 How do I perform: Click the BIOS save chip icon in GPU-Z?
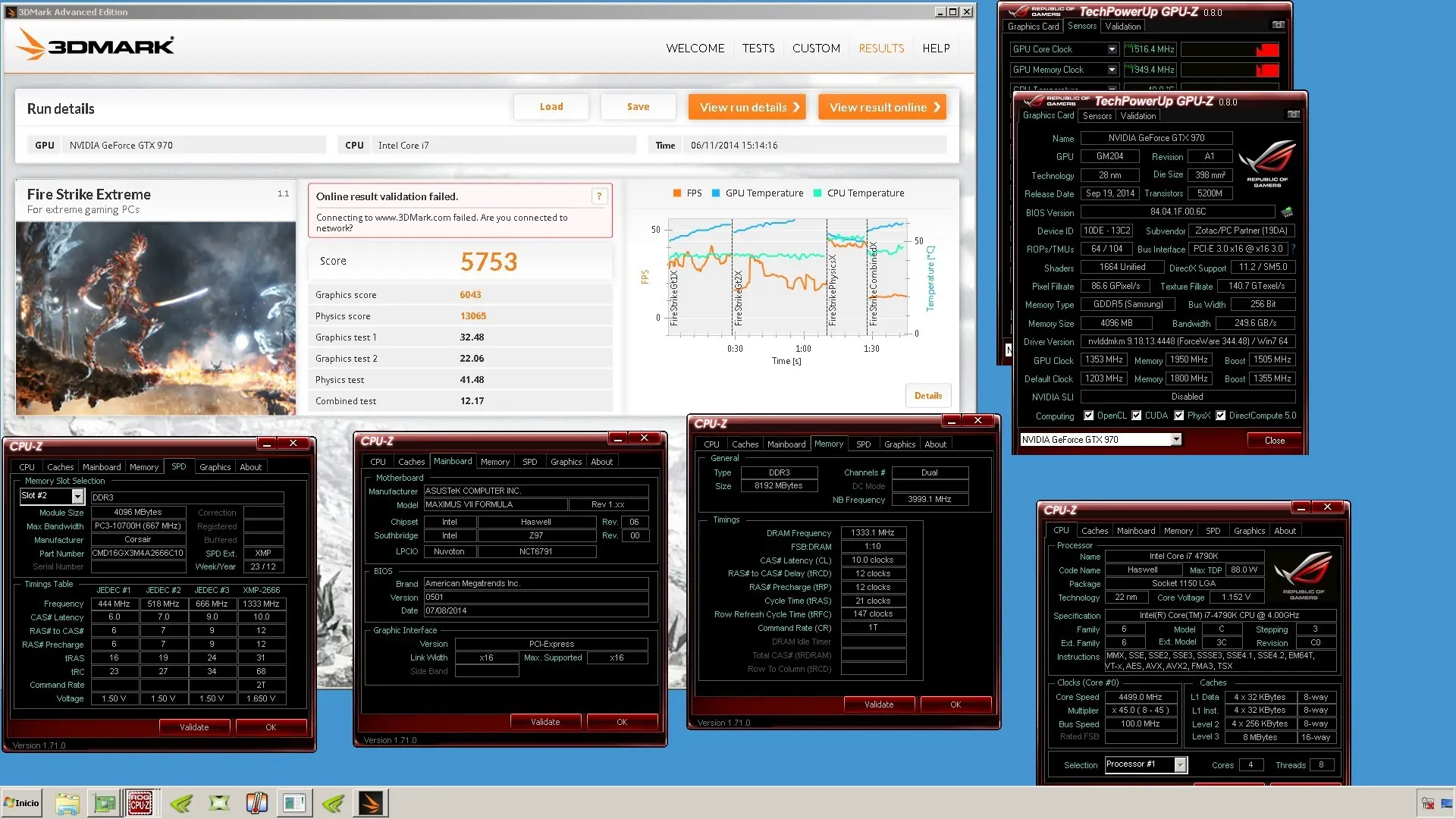1287,212
